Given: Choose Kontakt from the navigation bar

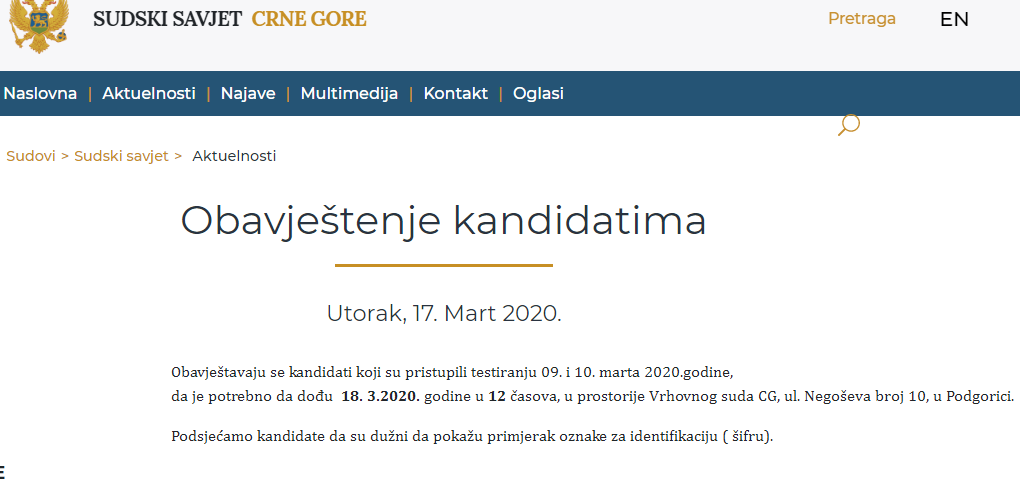Looking at the screenshot, I should click(455, 94).
